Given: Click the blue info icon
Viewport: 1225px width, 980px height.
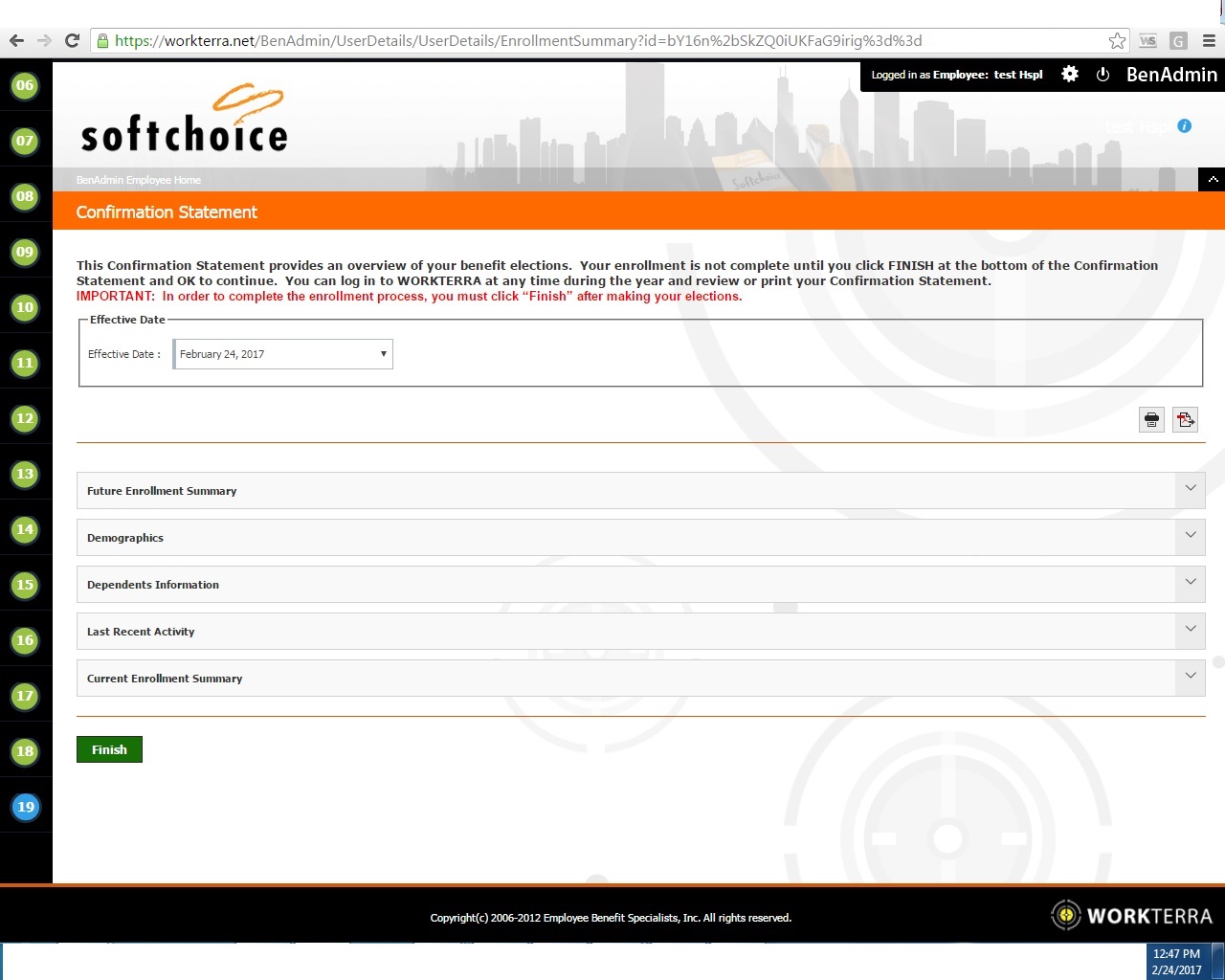Looking at the screenshot, I should (1184, 126).
